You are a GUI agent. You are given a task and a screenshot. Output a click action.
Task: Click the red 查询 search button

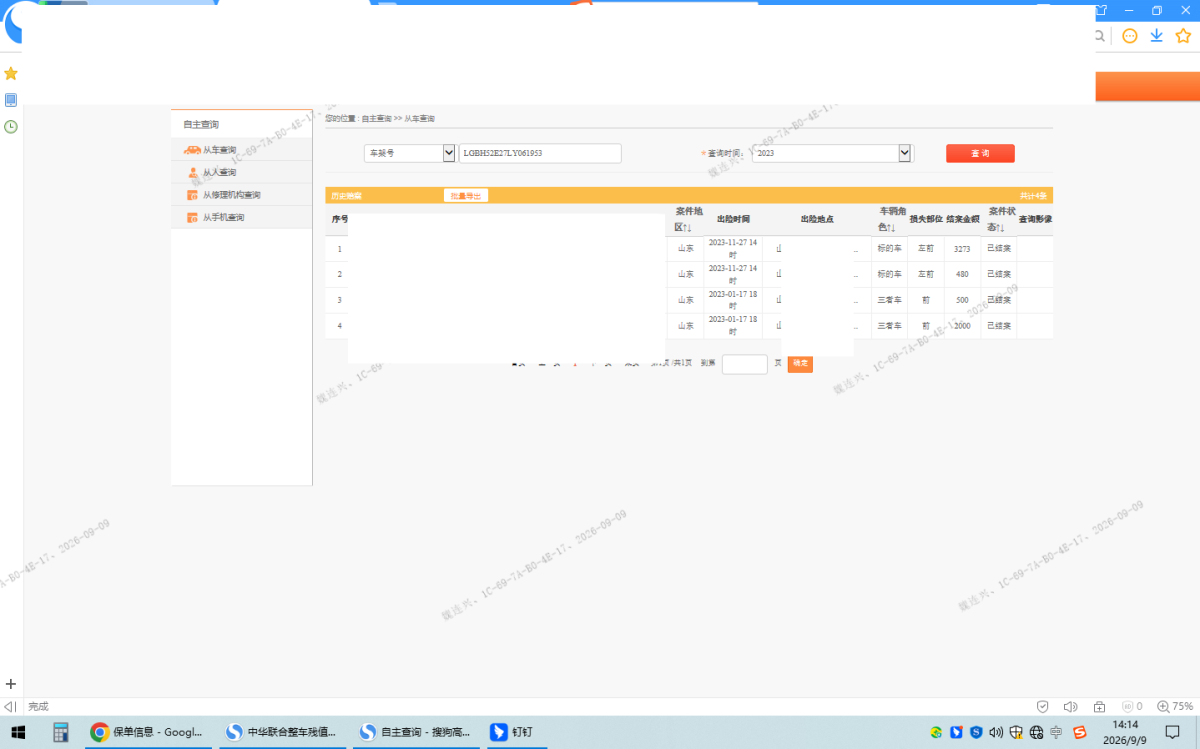coord(980,153)
